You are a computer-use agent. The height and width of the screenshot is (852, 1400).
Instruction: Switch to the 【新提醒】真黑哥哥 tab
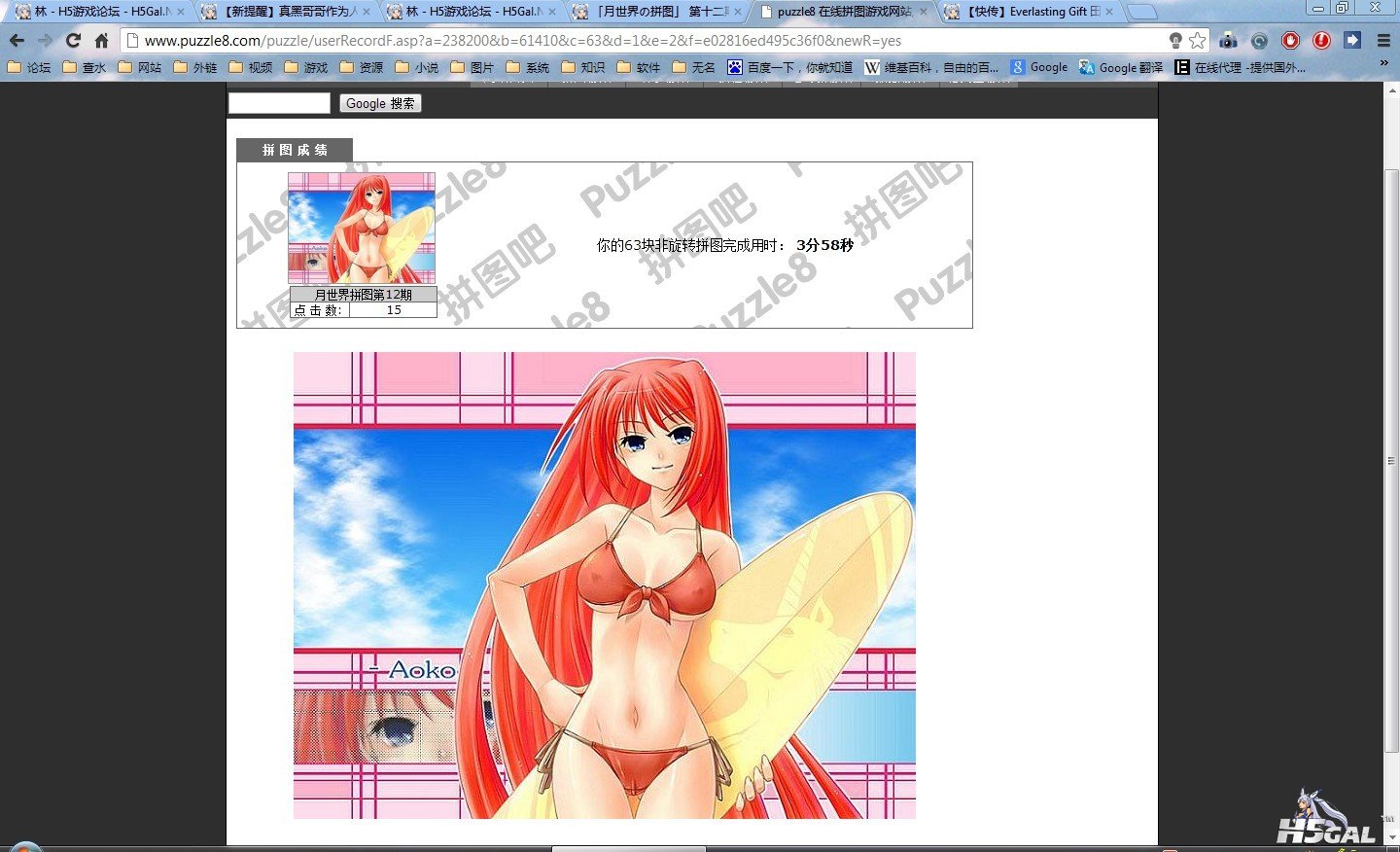286,12
